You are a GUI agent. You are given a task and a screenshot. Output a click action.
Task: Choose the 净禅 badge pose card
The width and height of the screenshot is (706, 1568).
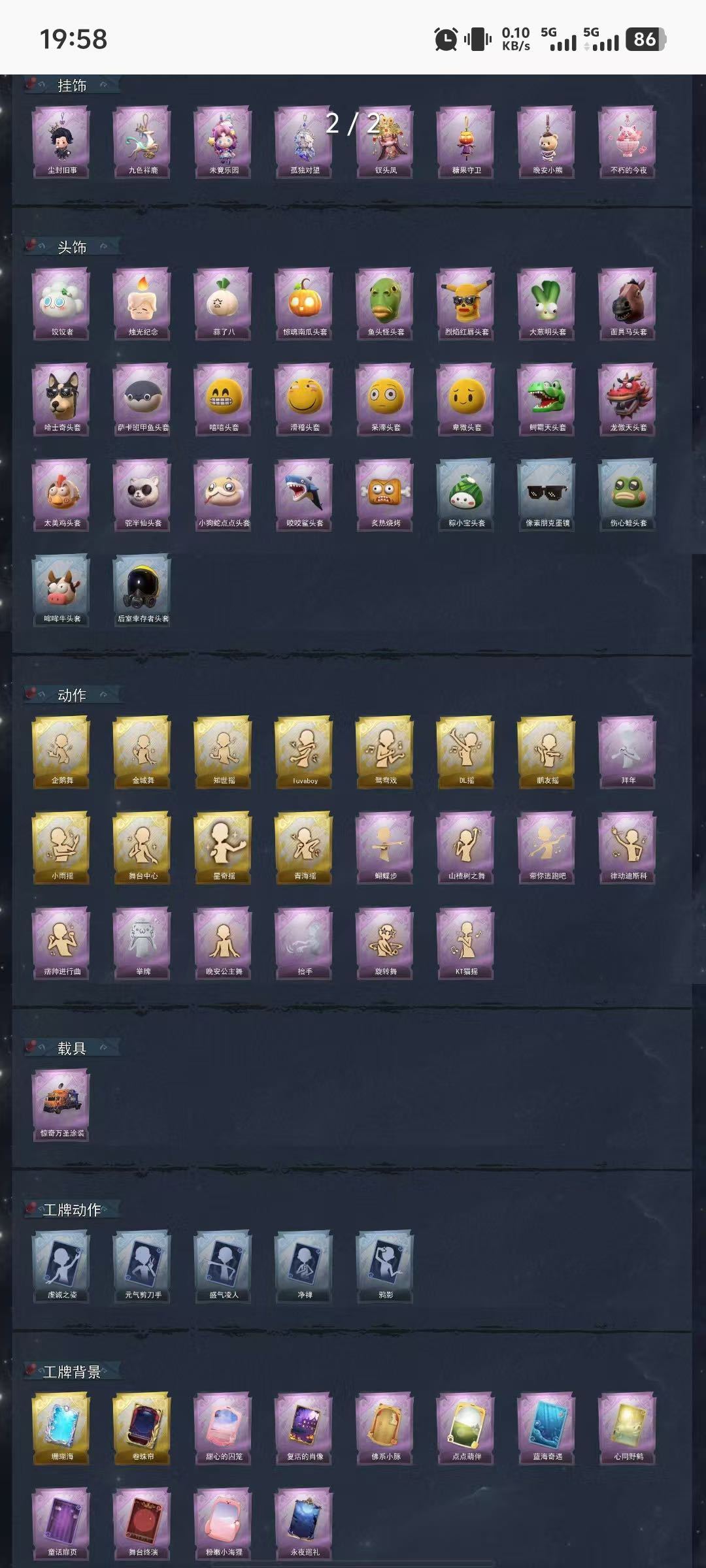point(305,1266)
